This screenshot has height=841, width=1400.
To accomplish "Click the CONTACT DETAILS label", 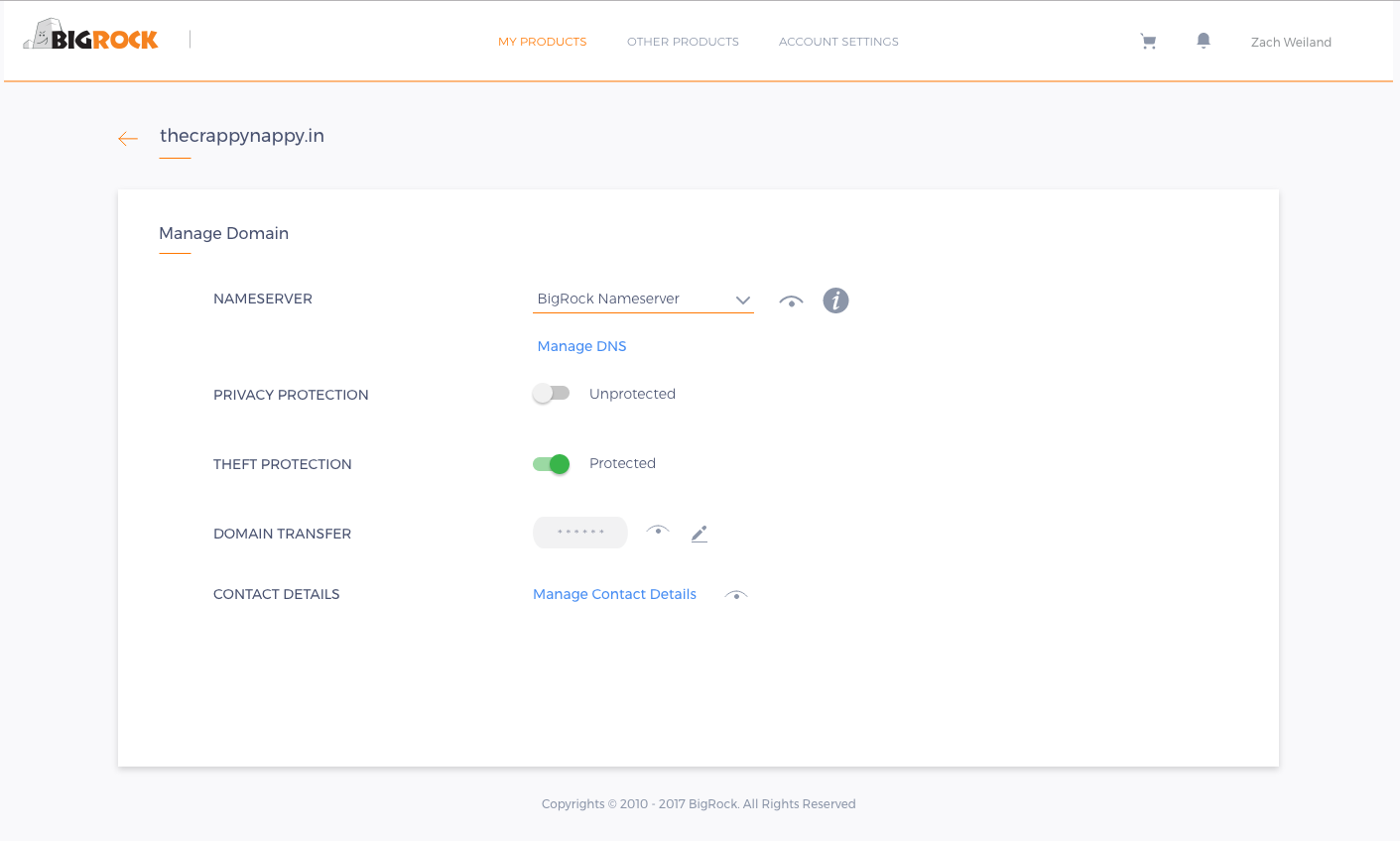I will tap(277, 594).
